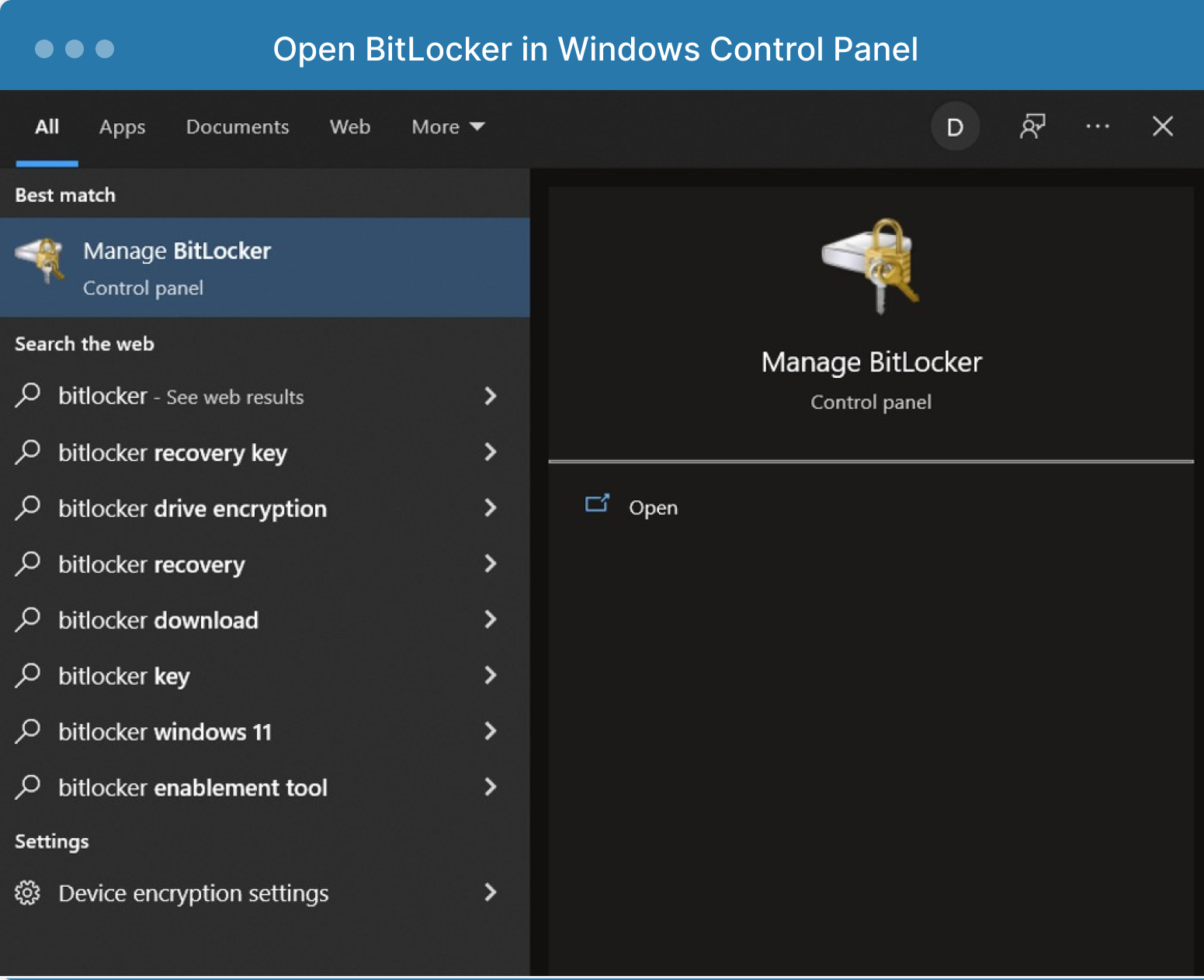Click magnifier icon beside 'bitlocker key' suggestion
The height and width of the screenshot is (980, 1204).
pos(28,674)
